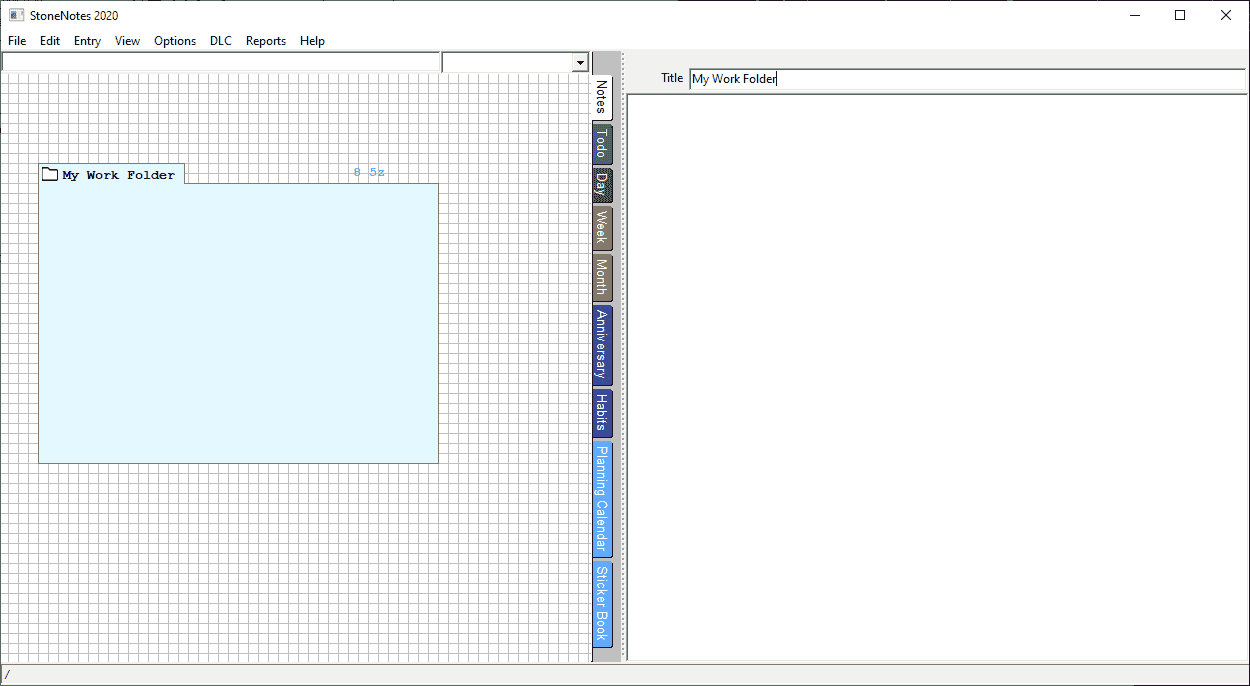Image resolution: width=1250 pixels, height=686 pixels.
Task: Expand the combo box dropdown arrow
Action: 580,63
